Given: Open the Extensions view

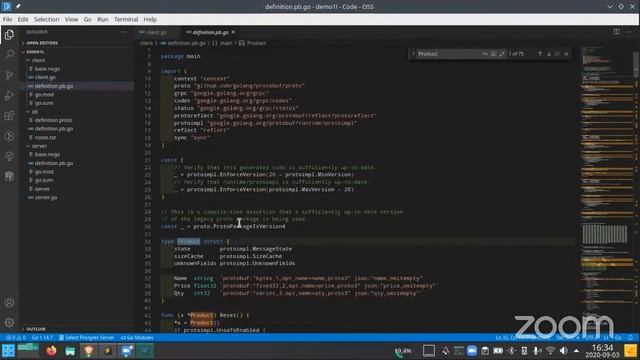Looking at the screenshot, I should (x=9, y=116).
